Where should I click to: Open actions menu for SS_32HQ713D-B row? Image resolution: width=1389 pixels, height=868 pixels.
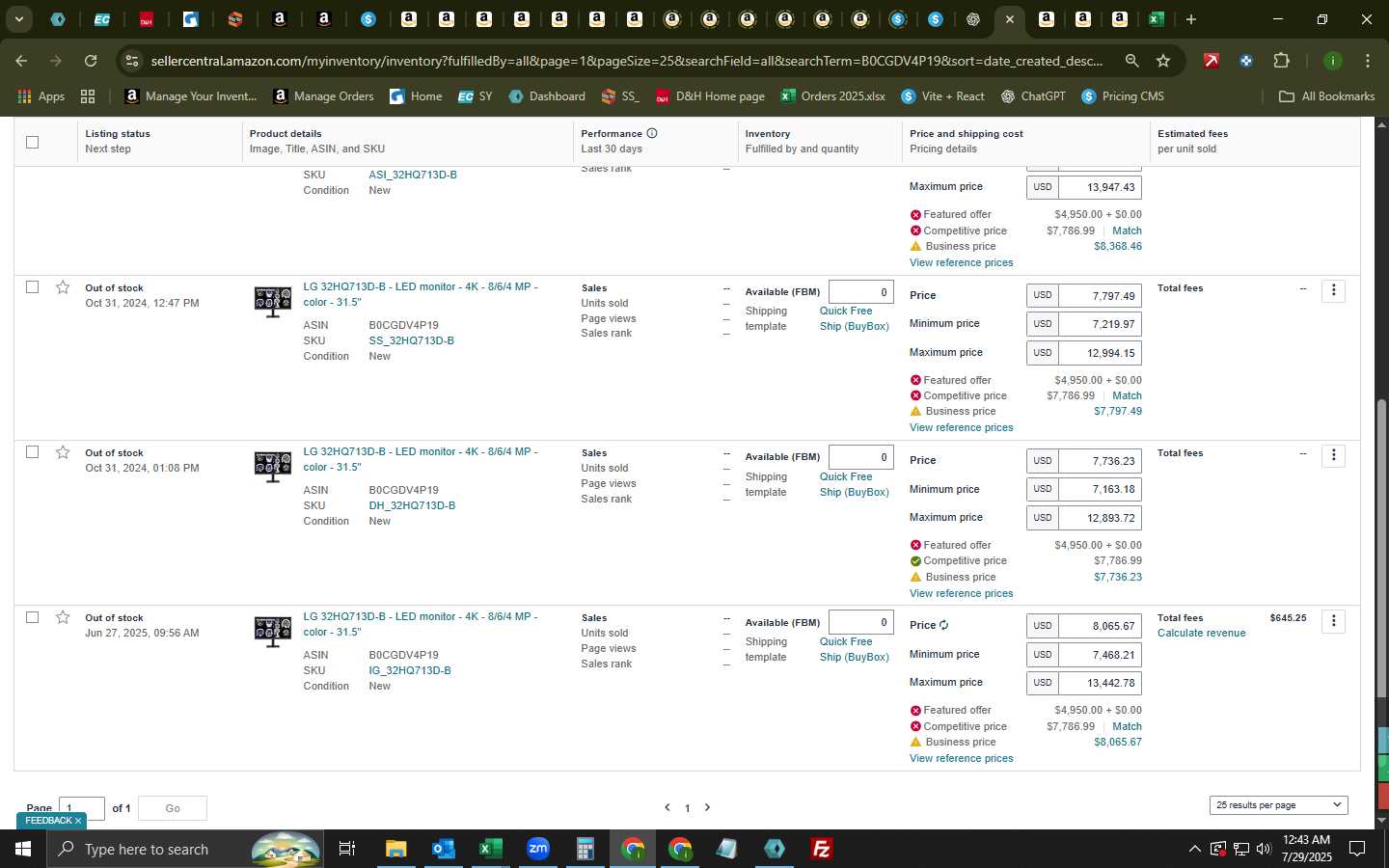[x=1333, y=290]
